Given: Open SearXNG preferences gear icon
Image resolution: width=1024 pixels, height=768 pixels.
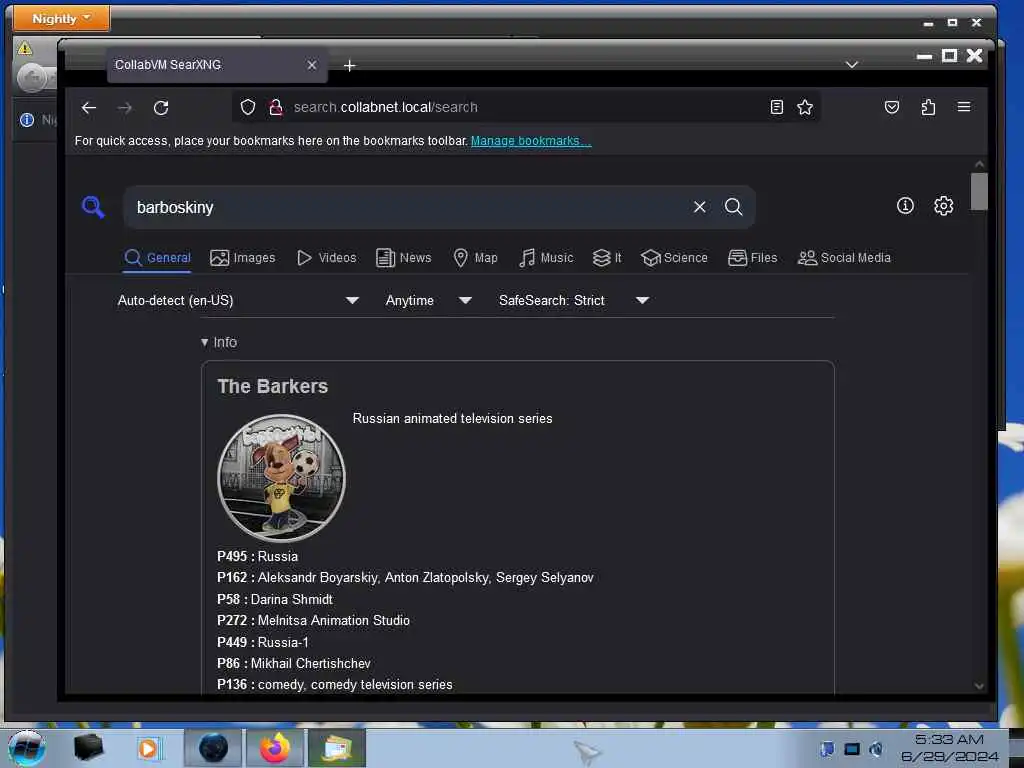Looking at the screenshot, I should tap(943, 206).
